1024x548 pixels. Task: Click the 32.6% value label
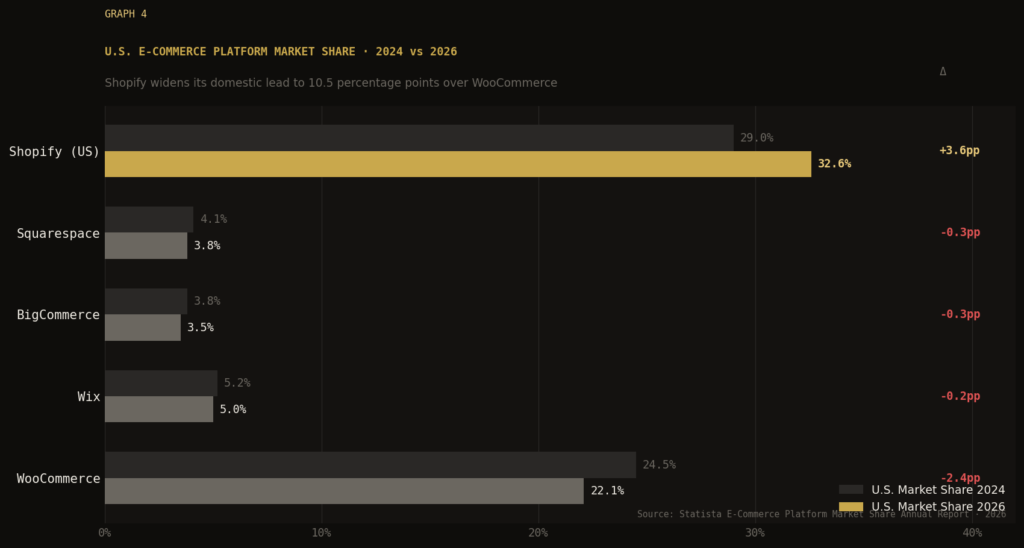[x=835, y=164]
